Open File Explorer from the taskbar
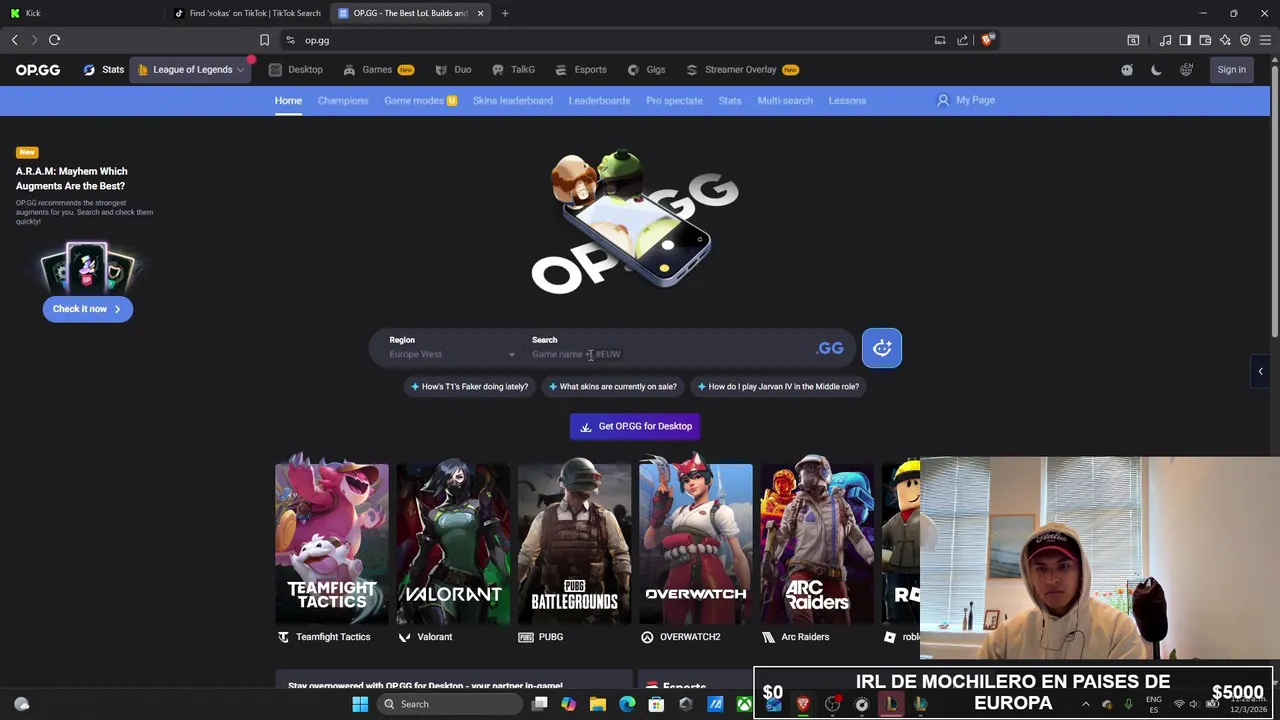Viewport: 1280px width, 720px height. tap(598, 704)
